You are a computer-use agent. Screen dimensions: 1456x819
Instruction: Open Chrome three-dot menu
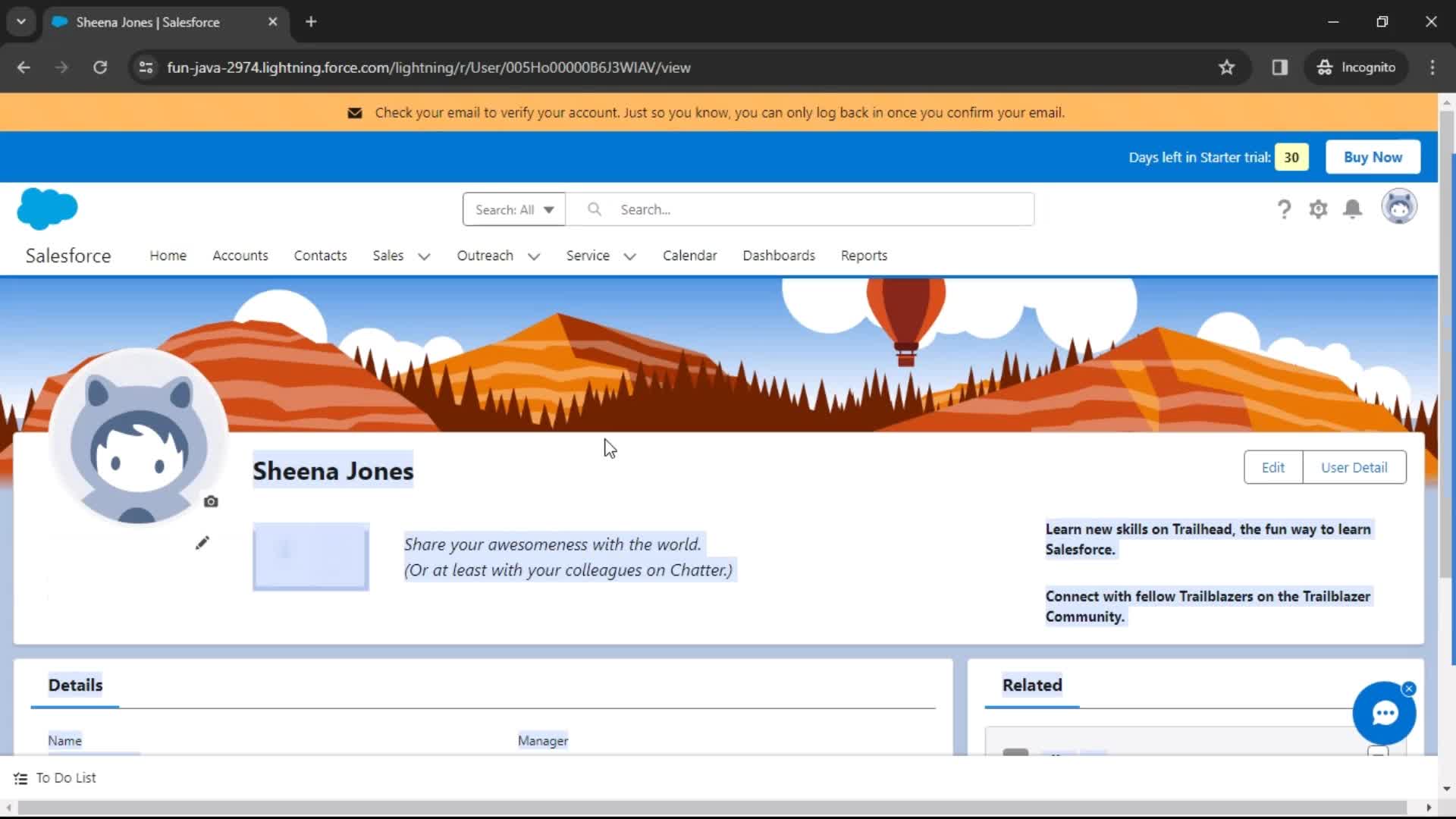1432,67
